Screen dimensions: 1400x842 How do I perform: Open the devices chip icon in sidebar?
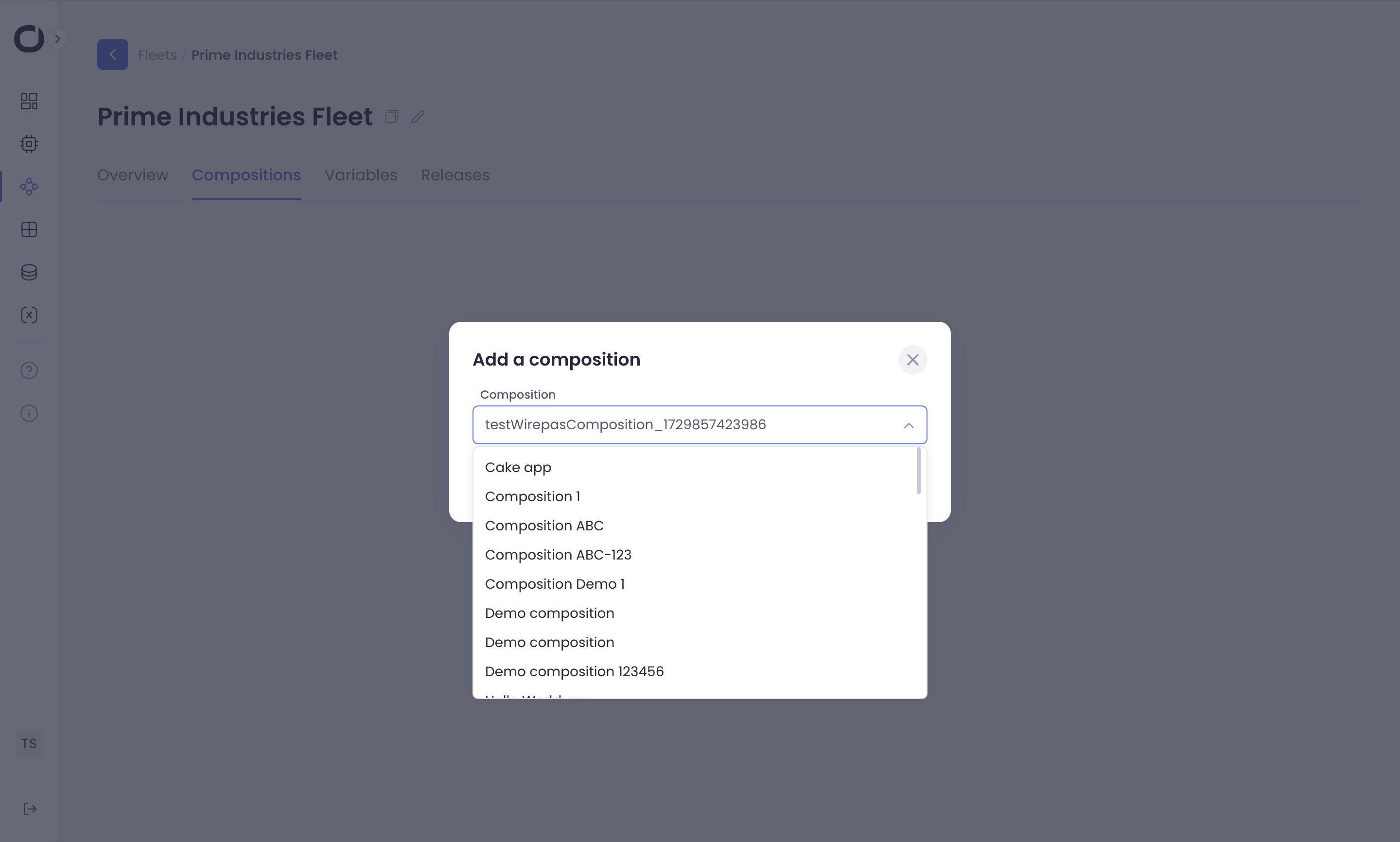click(29, 143)
